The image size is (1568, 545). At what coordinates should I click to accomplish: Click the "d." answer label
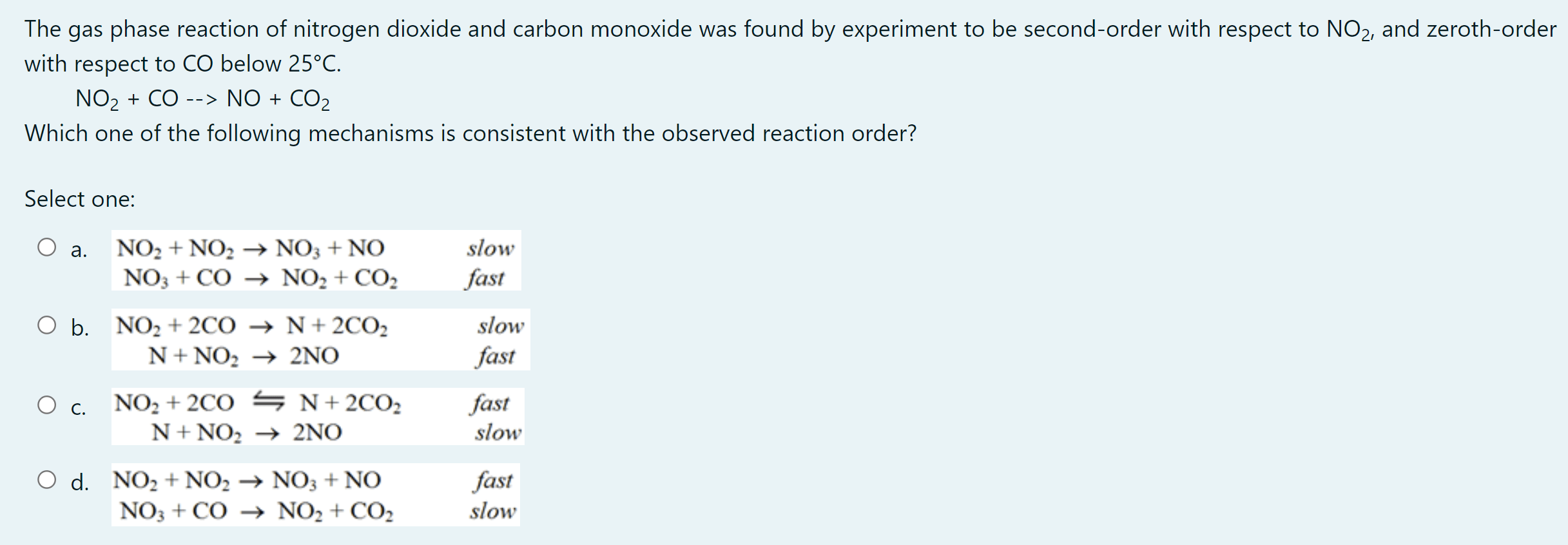click(x=80, y=483)
